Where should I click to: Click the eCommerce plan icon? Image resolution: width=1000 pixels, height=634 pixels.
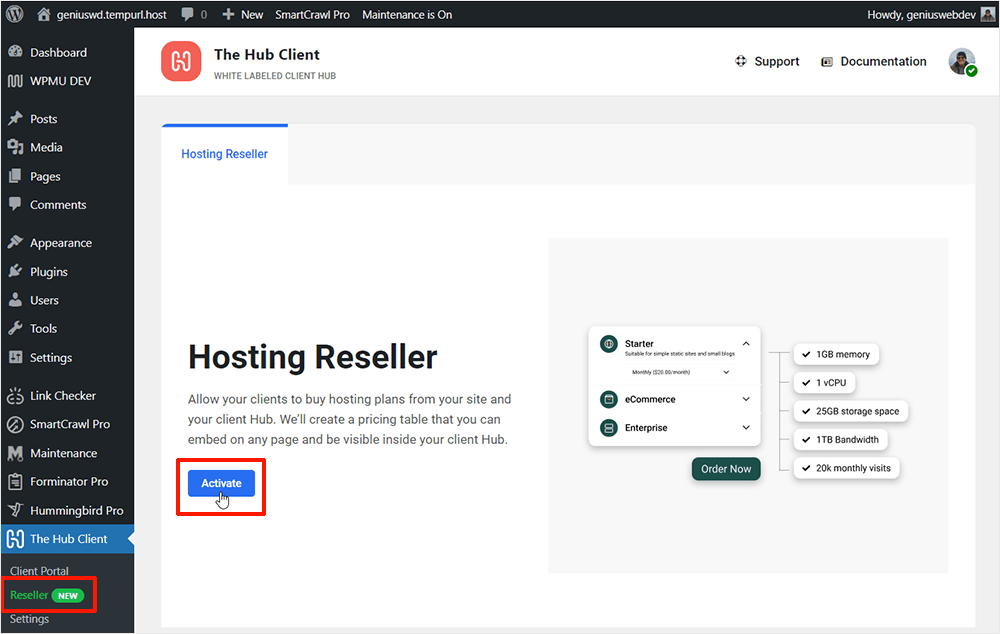[x=609, y=399]
